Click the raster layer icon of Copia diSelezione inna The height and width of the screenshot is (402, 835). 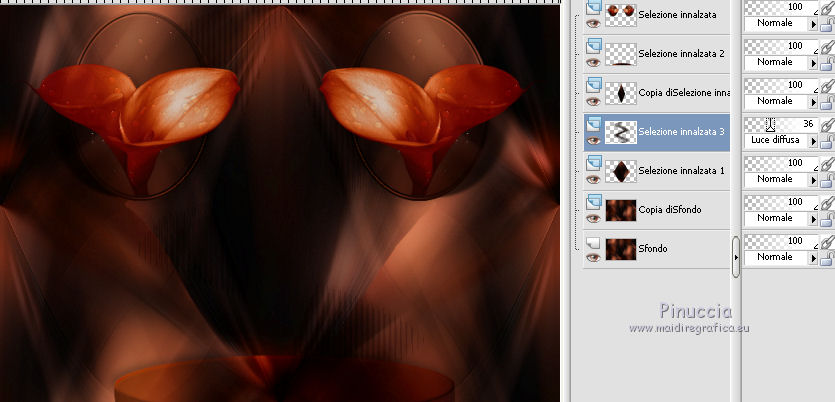593,86
